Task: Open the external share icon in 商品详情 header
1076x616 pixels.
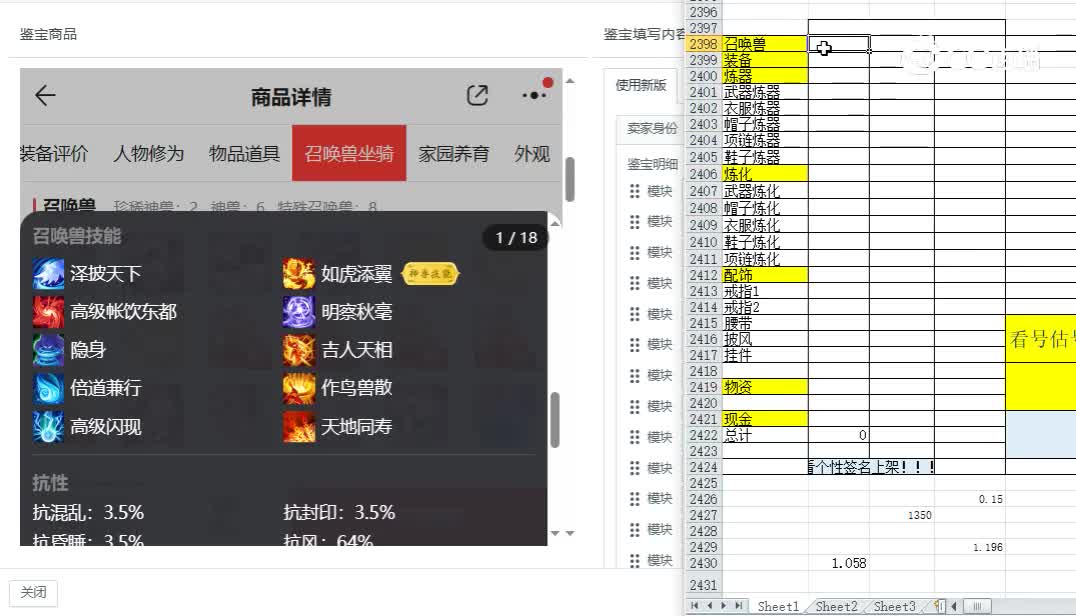Action: click(477, 95)
